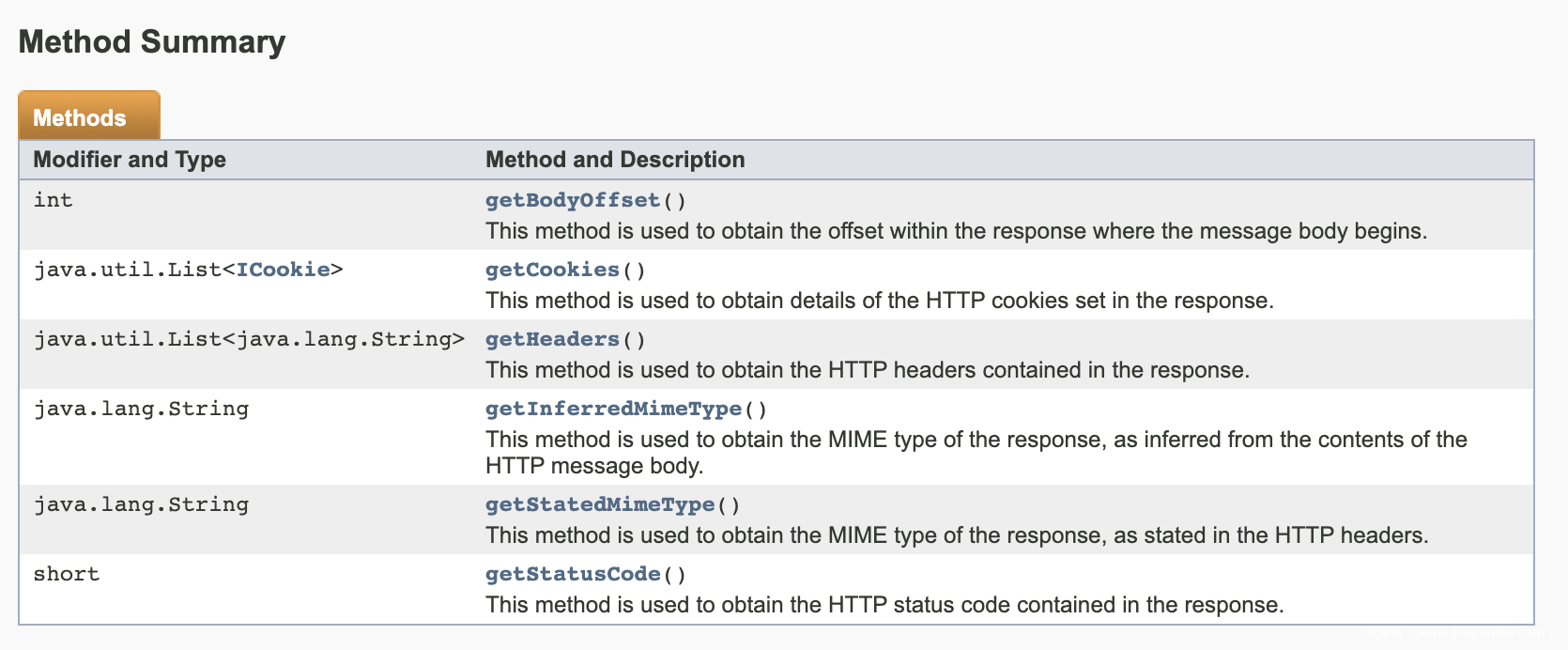Go to the getHeaders method link
Viewport: 1568px width, 650px height.
[x=552, y=339]
